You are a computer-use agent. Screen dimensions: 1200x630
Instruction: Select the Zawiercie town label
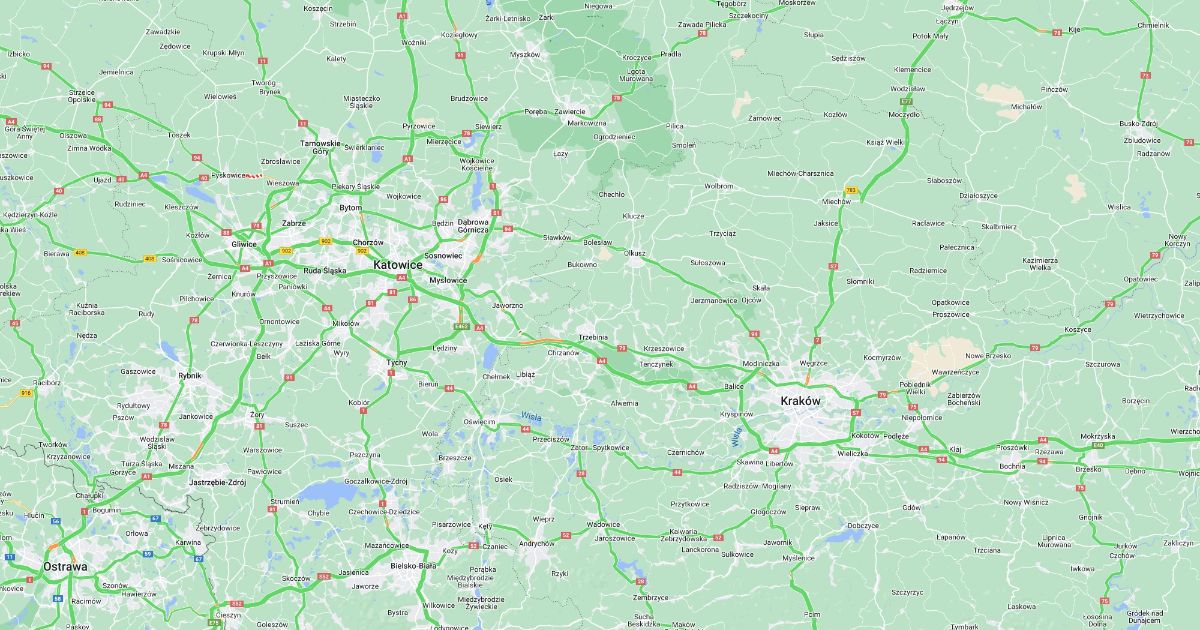570,111
